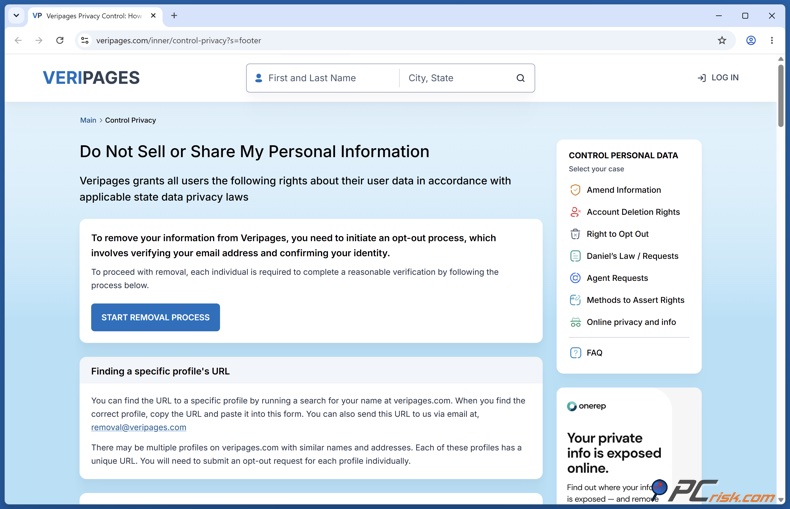Image resolution: width=790 pixels, height=509 pixels.
Task: Open Right to Opt Out
Action: (617, 234)
